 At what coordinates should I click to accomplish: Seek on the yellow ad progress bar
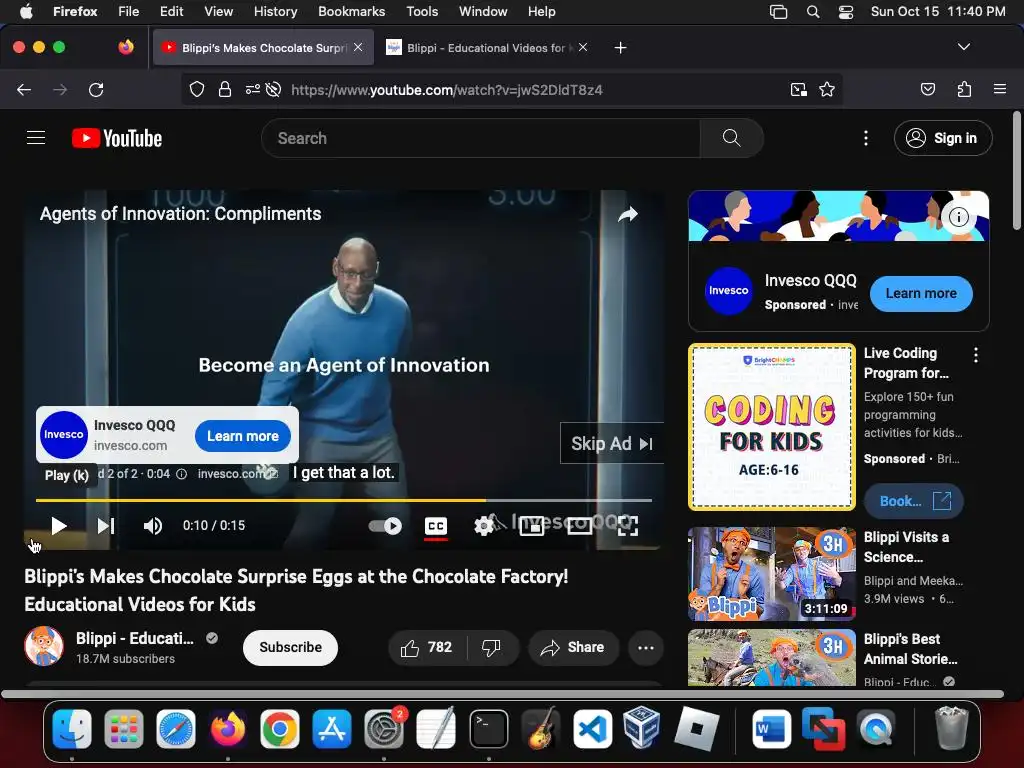click(x=344, y=500)
